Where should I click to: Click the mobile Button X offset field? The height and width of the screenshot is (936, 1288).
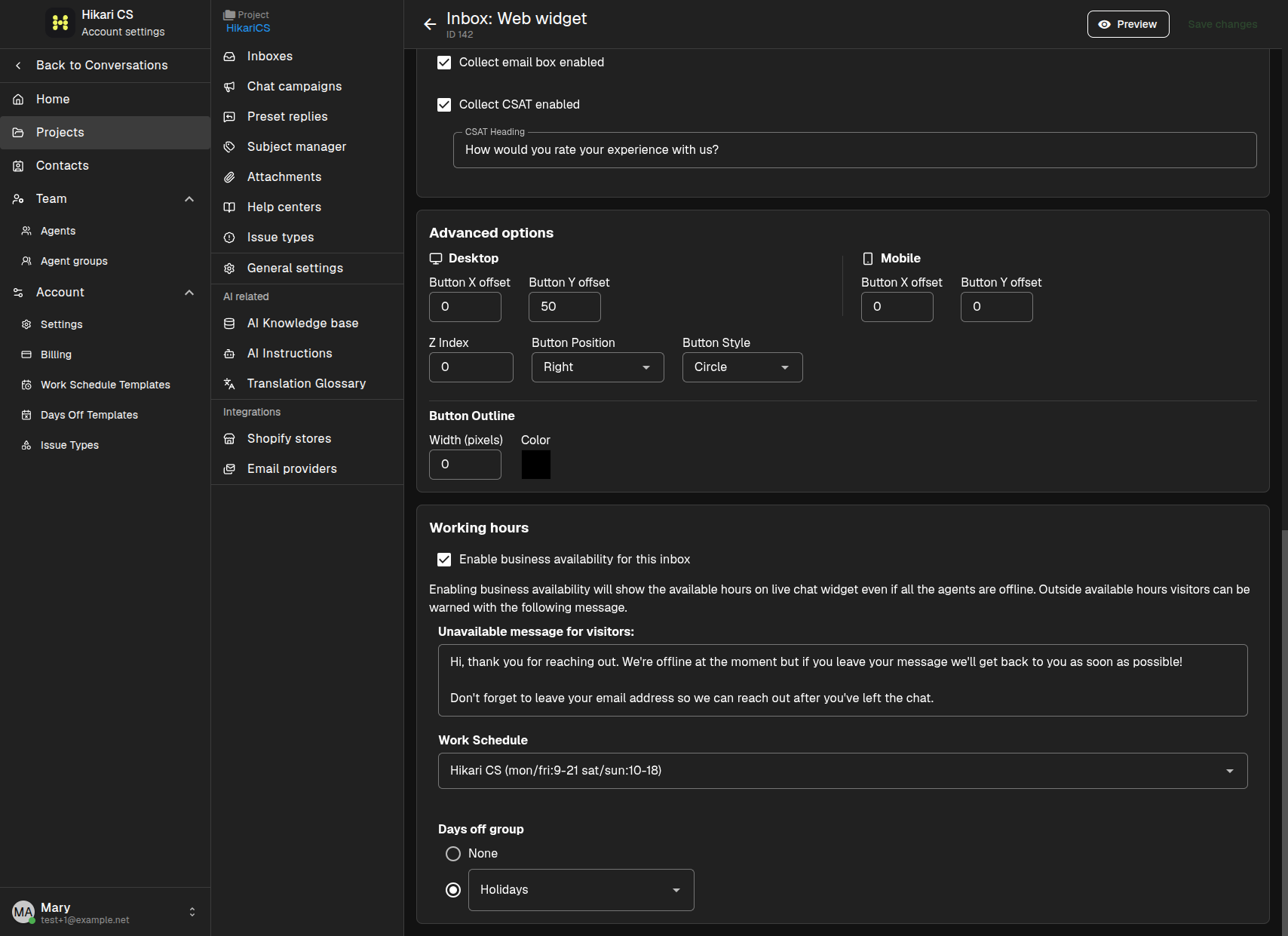897,307
